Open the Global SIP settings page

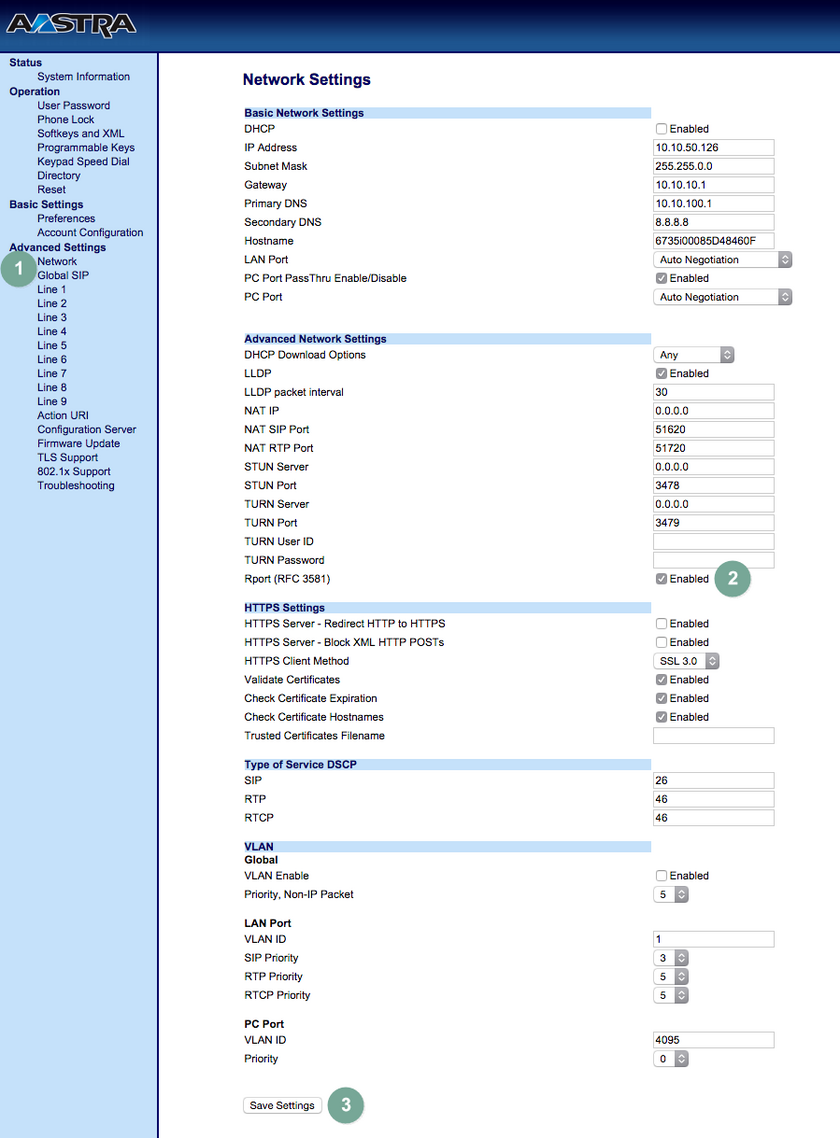63,275
